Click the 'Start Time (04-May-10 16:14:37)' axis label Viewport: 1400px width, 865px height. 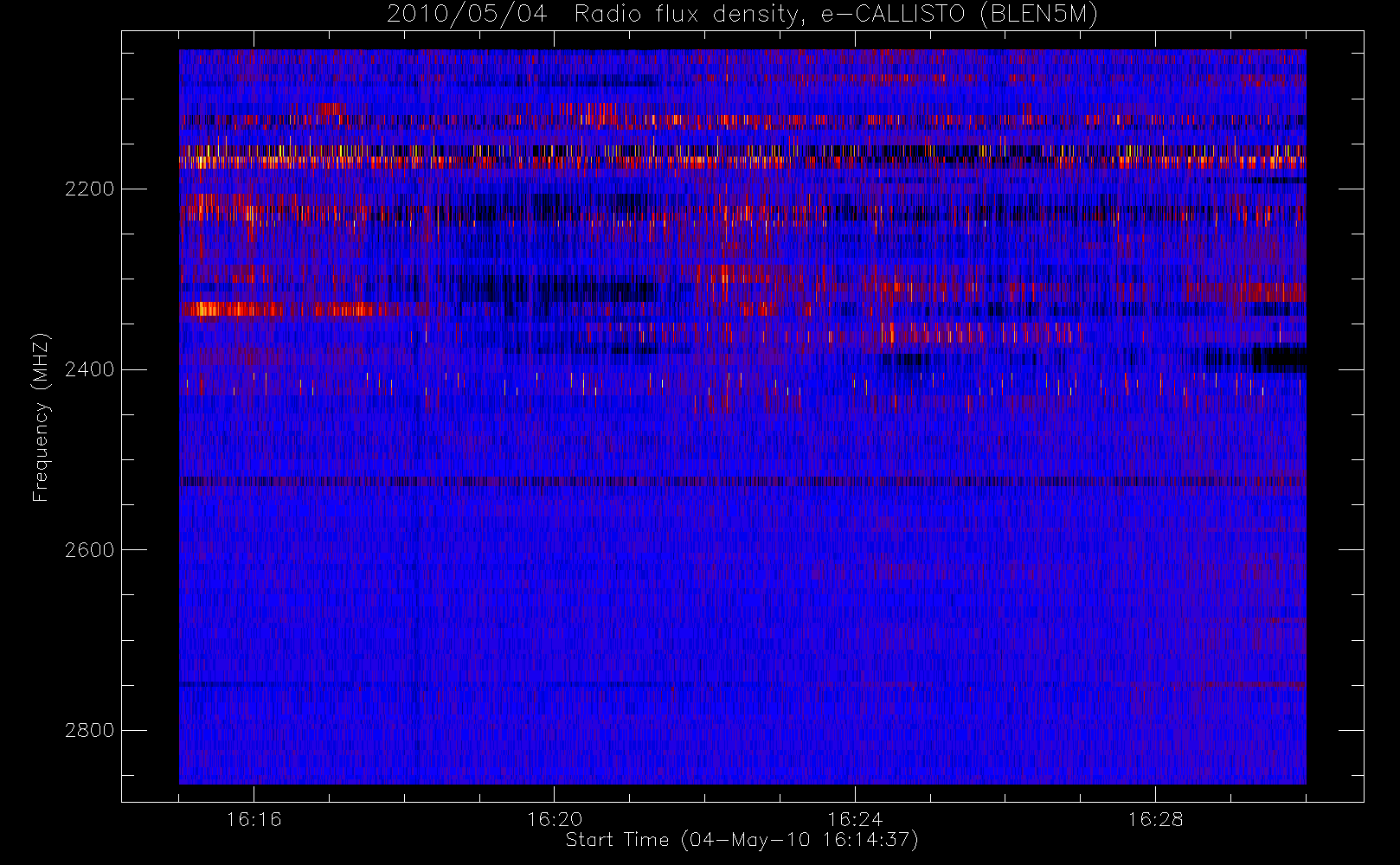click(742, 840)
